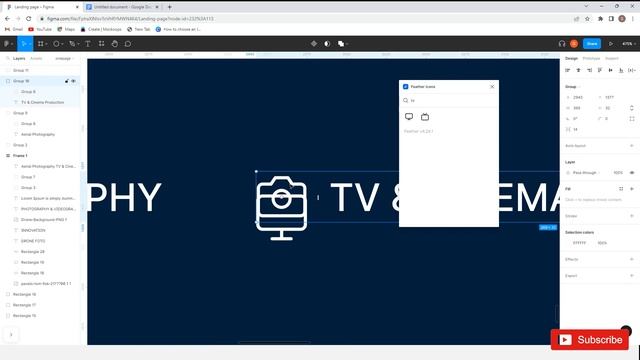Click the Boolean union icon
The width and height of the screenshot is (640, 360).
tap(341, 44)
